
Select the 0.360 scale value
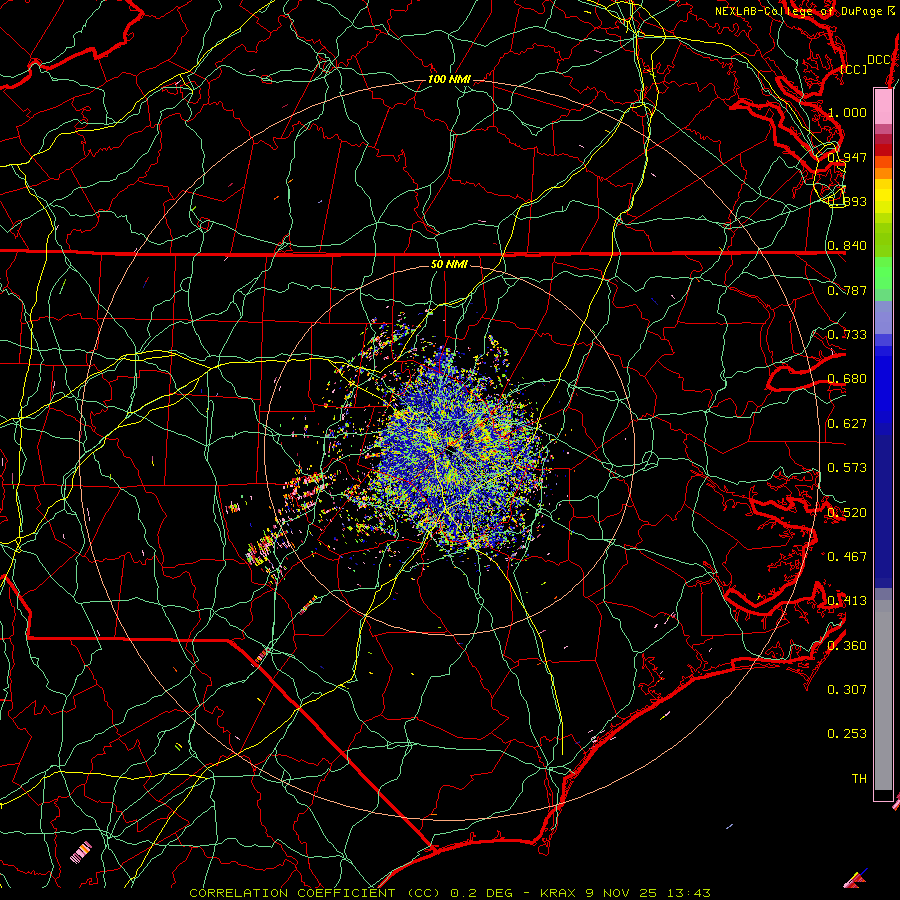(847, 645)
